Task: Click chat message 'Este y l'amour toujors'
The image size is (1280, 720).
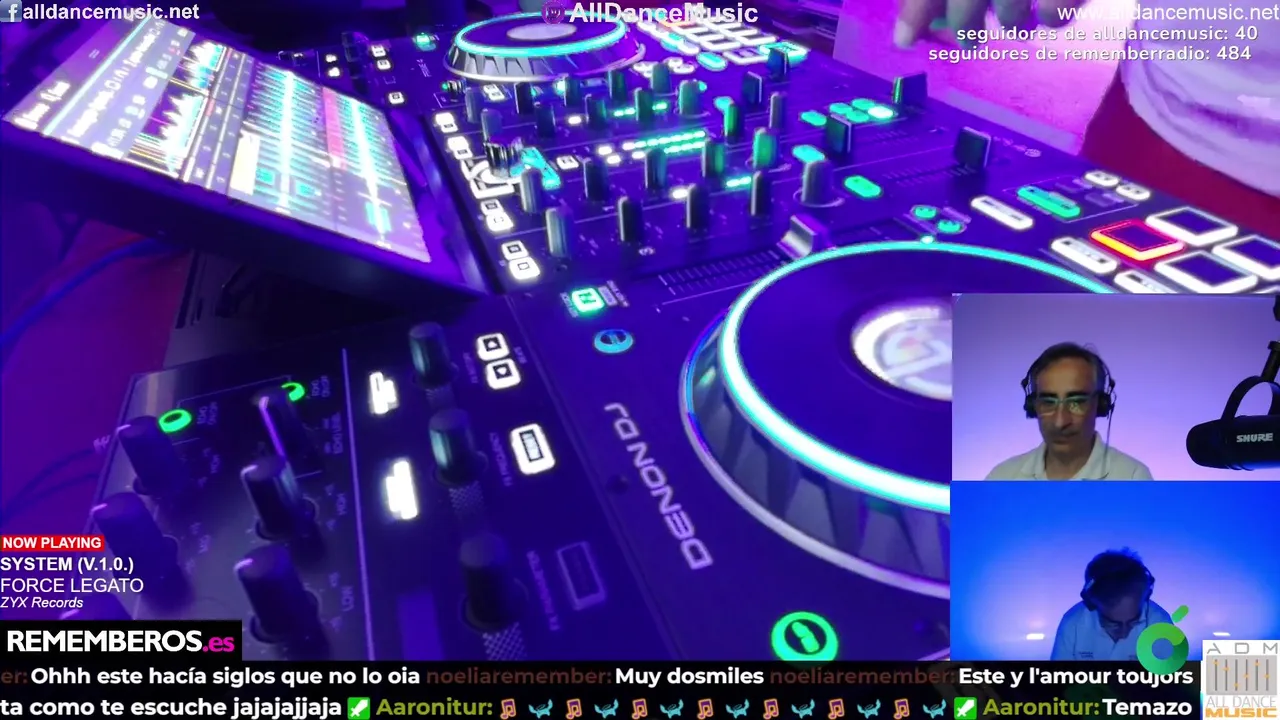Action: pos(1076,676)
